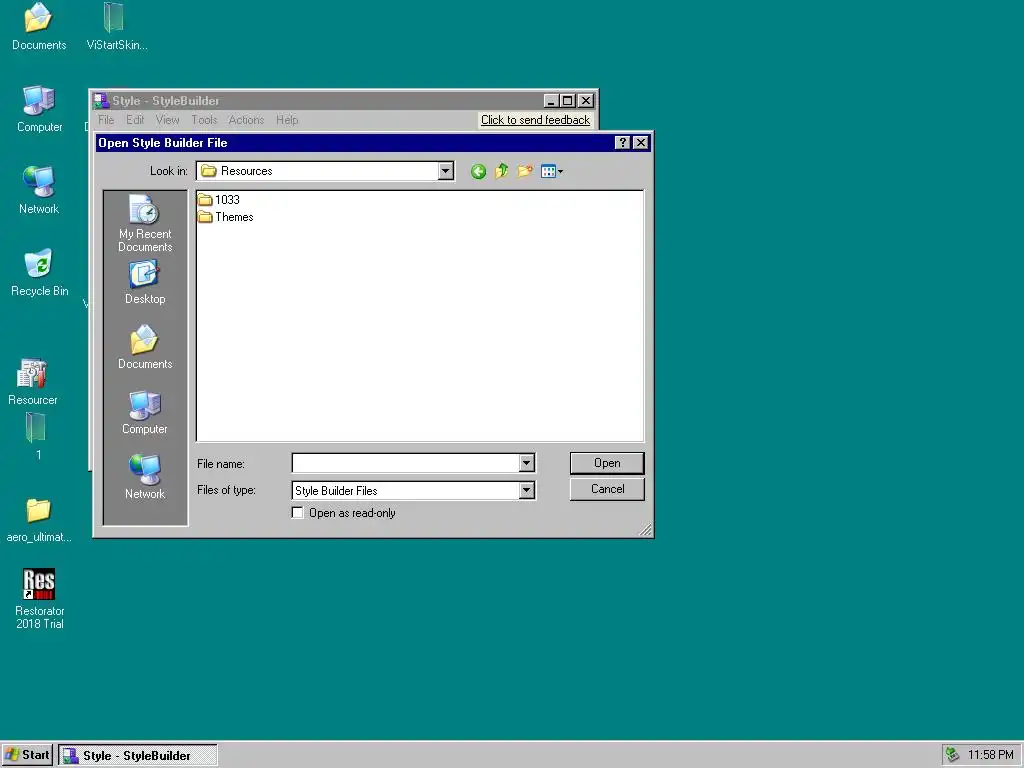
Task: Select the aero_ultimat folder on desktop
Action: click(x=39, y=520)
